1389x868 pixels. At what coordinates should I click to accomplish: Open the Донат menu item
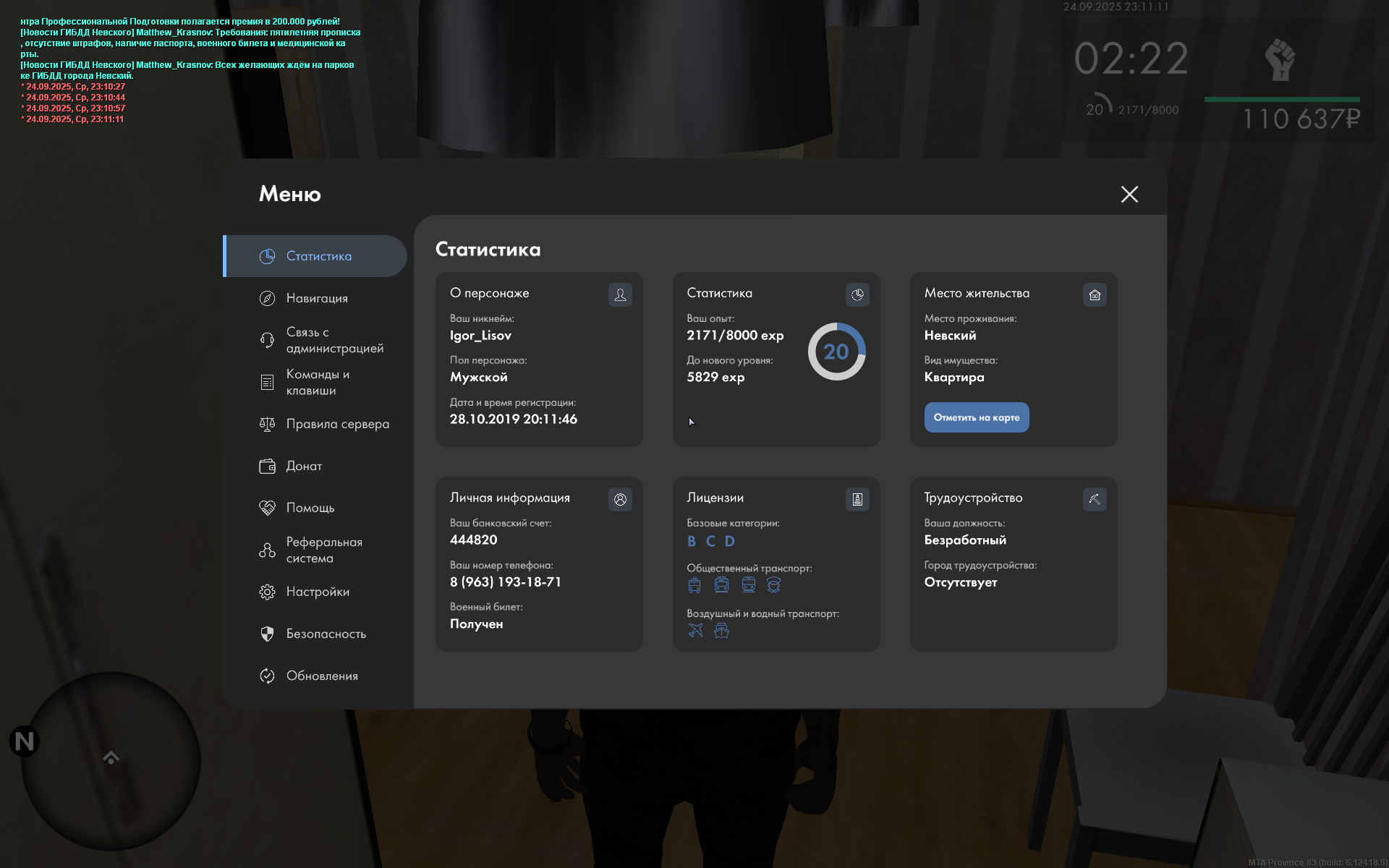tap(304, 466)
